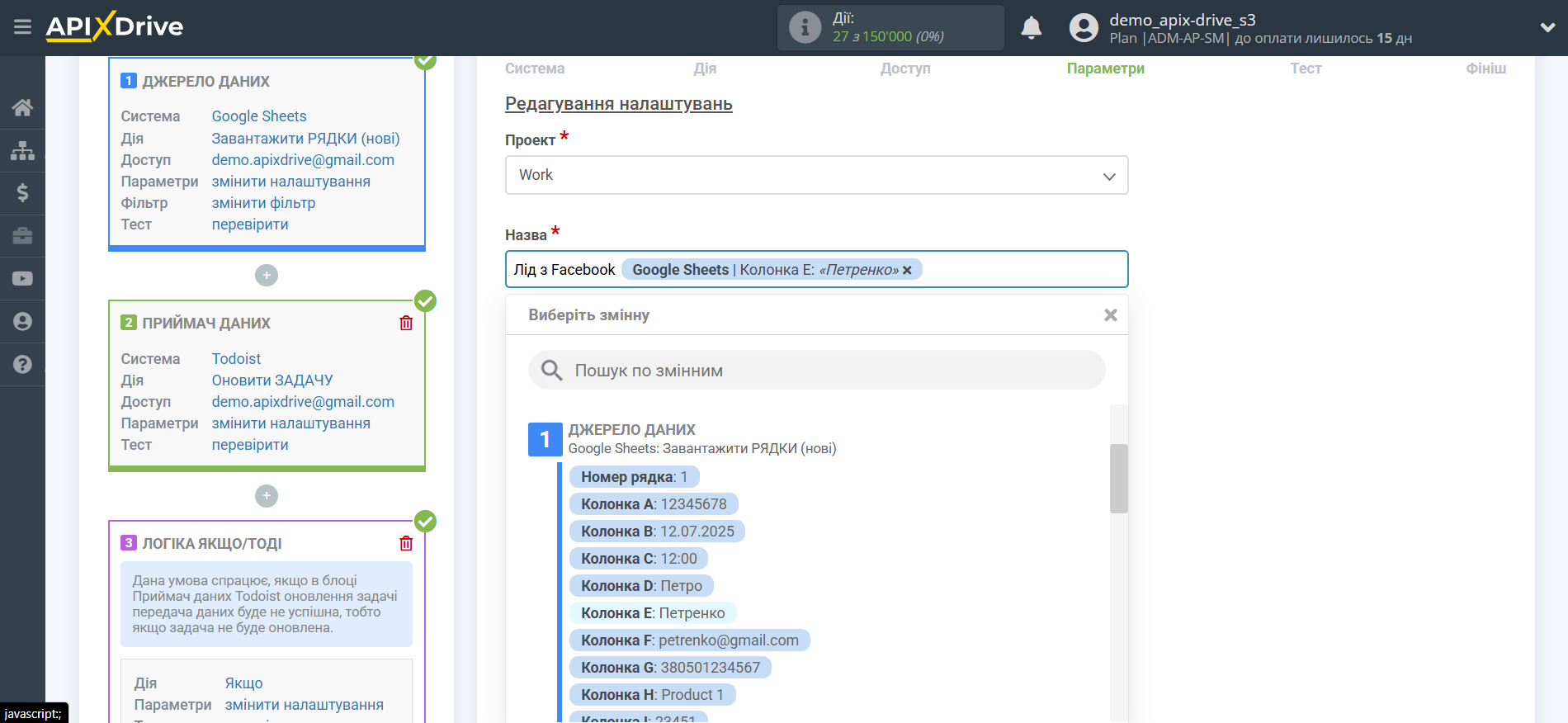
Task: Close the variable selection panel
Action: (1111, 315)
